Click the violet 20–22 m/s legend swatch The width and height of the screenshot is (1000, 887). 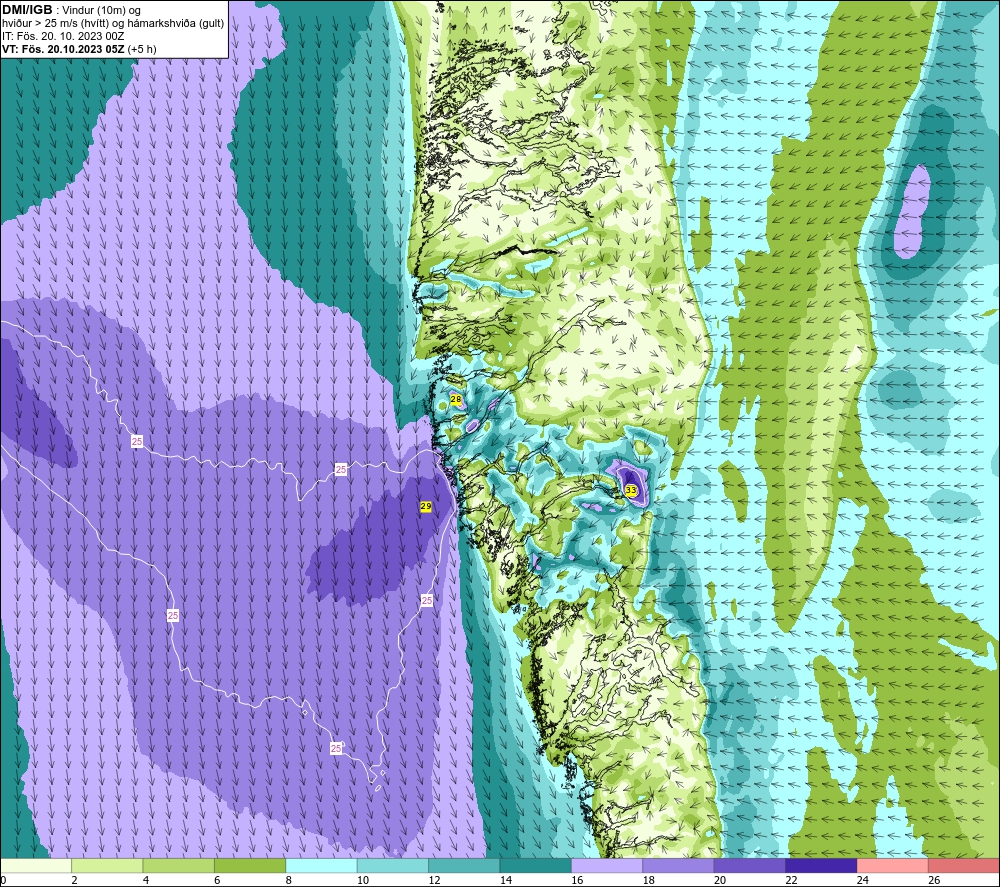click(750, 866)
